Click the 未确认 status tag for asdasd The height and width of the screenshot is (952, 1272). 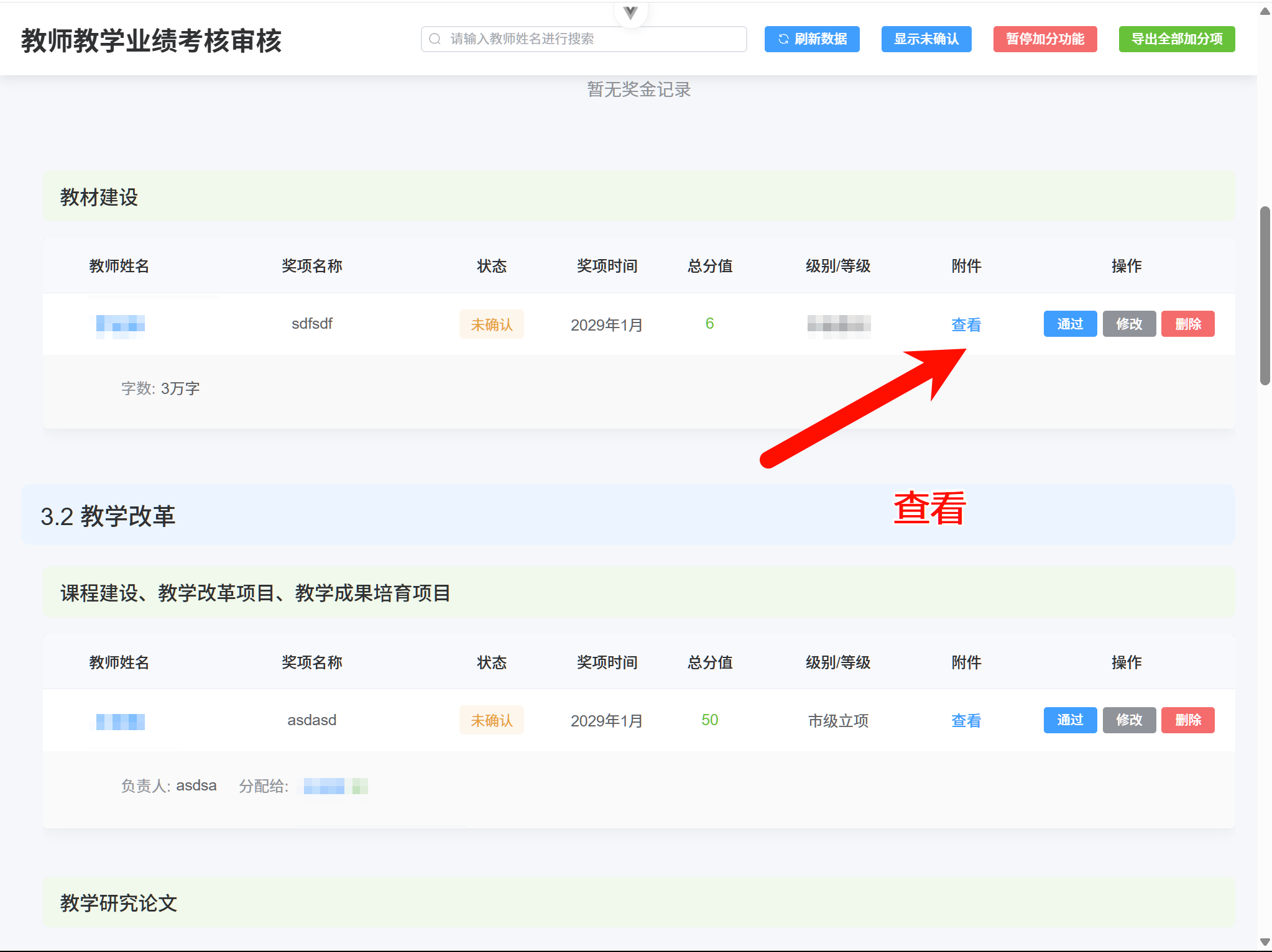pos(491,720)
